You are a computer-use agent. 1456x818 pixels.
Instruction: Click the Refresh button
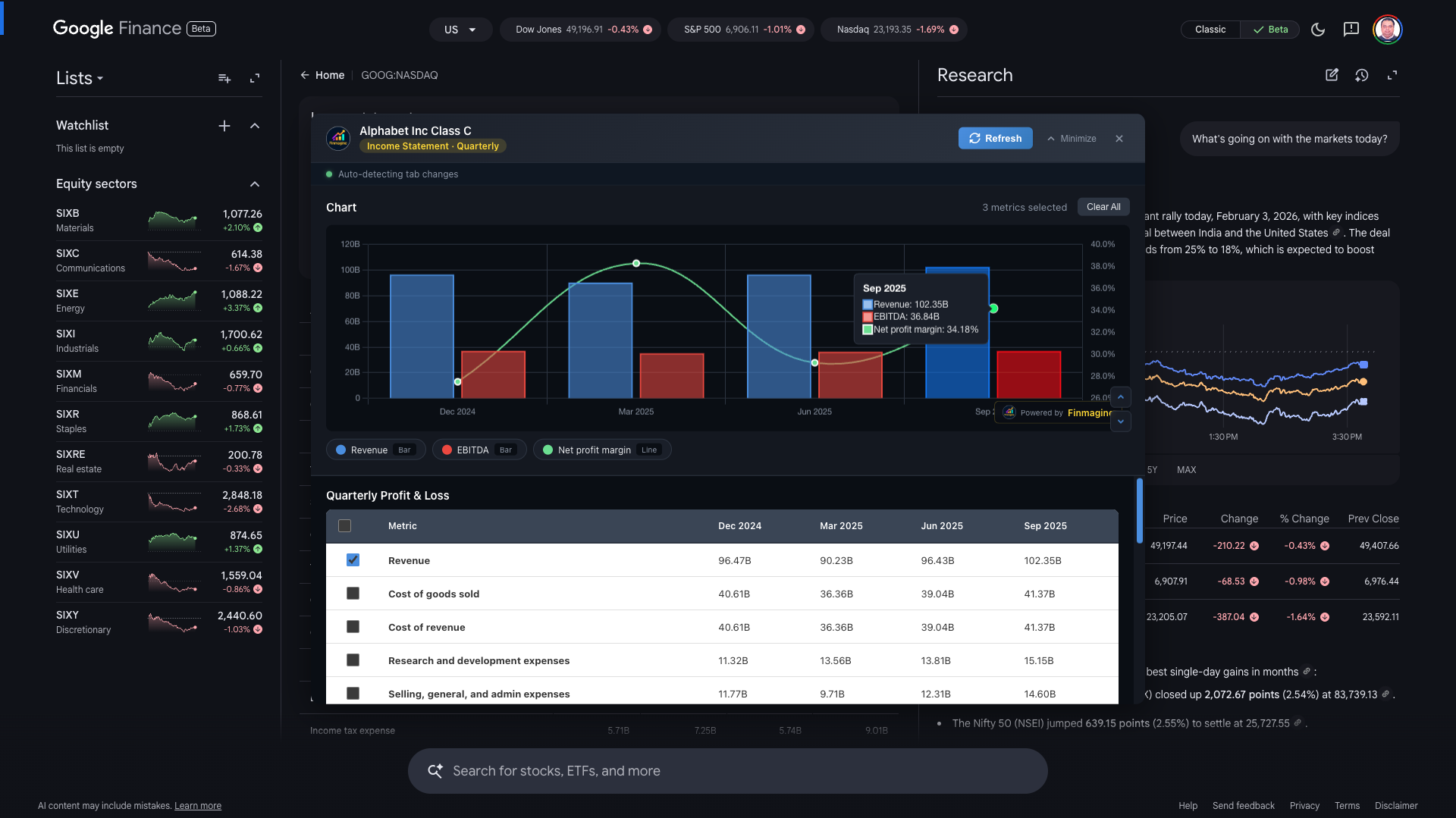(995, 139)
